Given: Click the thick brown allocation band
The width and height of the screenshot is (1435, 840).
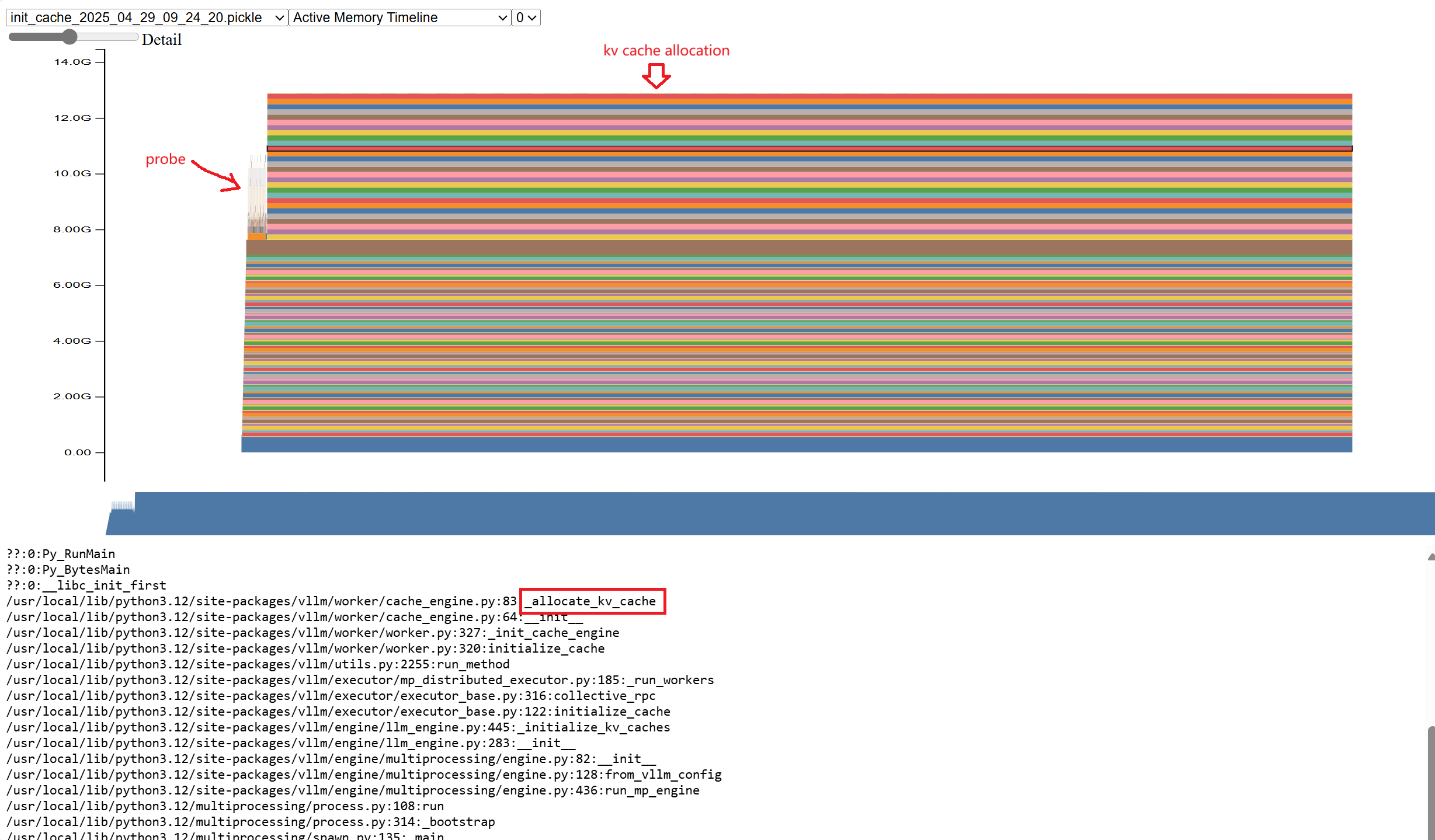Looking at the screenshot, I should pyautogui.click(x=798, y=248).
